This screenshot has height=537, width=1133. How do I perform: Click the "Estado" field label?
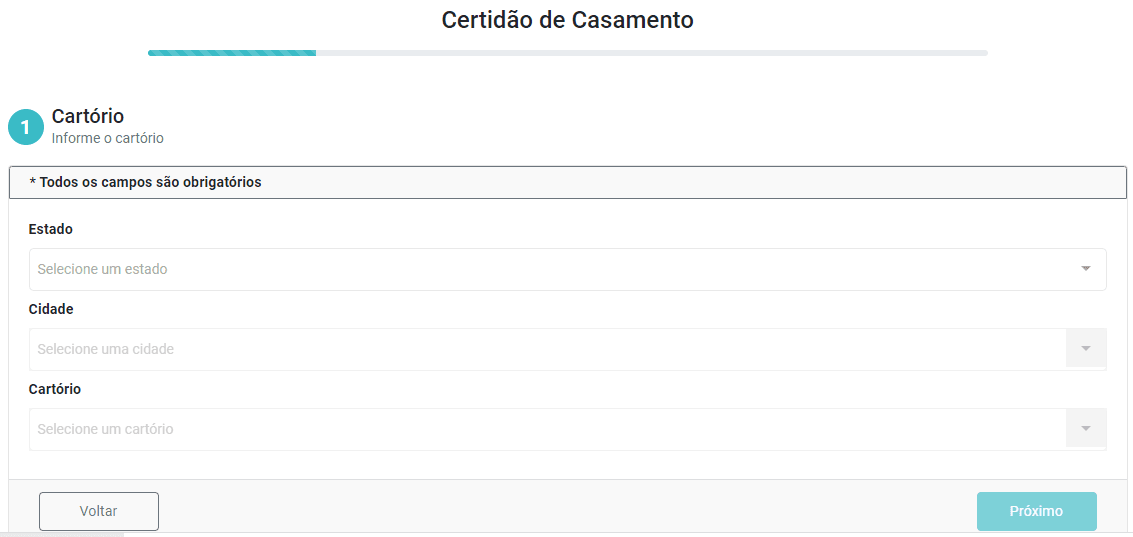click(51, 229)
